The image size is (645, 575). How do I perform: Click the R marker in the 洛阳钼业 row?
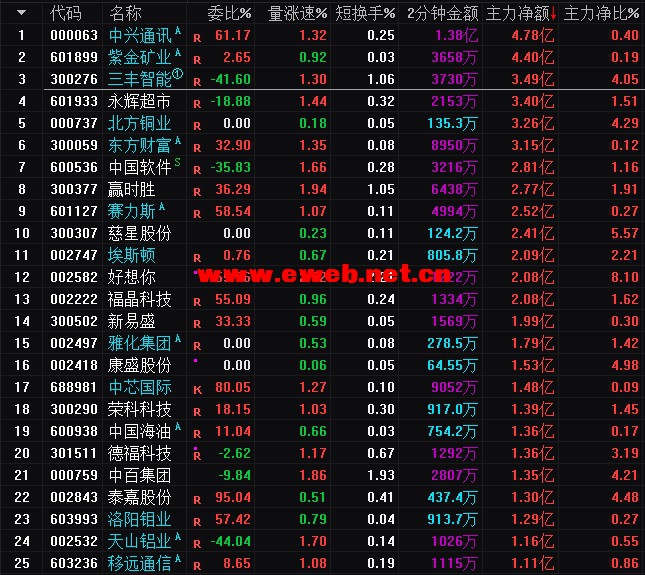coord(197,522)
